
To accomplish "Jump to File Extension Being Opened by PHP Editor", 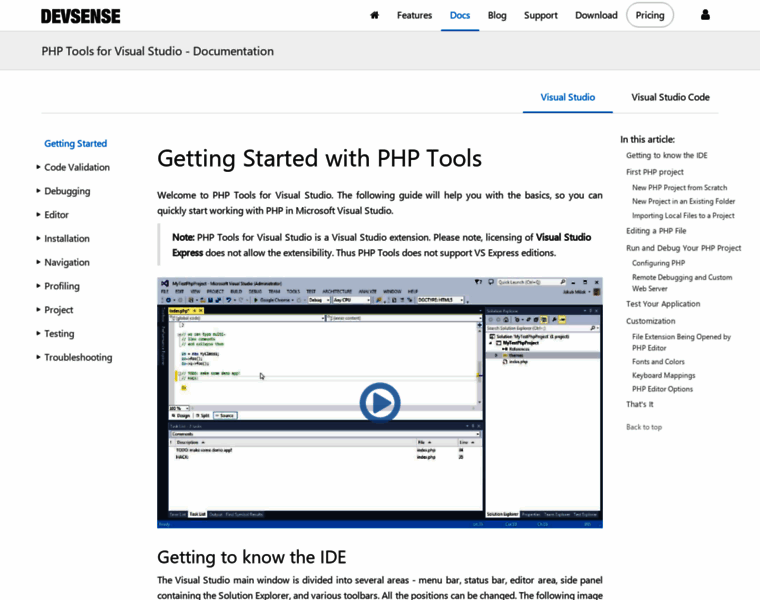I will (681, 342).
